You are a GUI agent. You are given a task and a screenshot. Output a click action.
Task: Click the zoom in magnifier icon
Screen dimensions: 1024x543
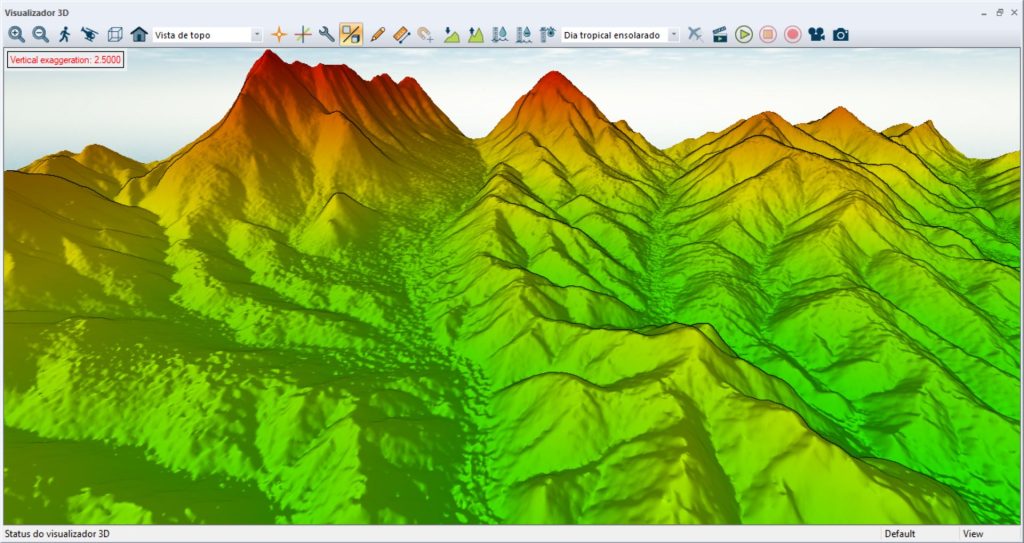[17, 34]
